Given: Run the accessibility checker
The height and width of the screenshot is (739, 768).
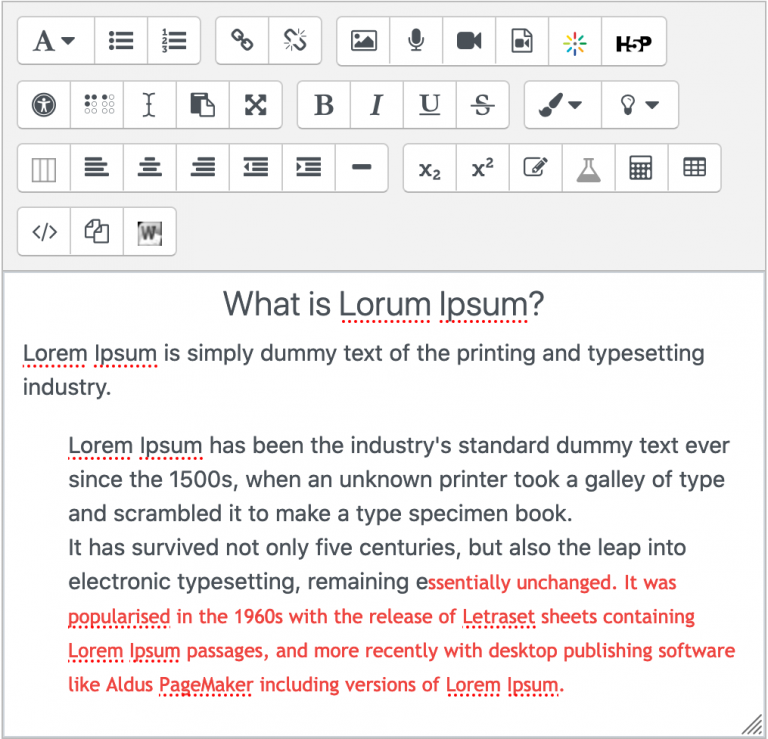Looking at the screenshot, I should coord(44,105).
